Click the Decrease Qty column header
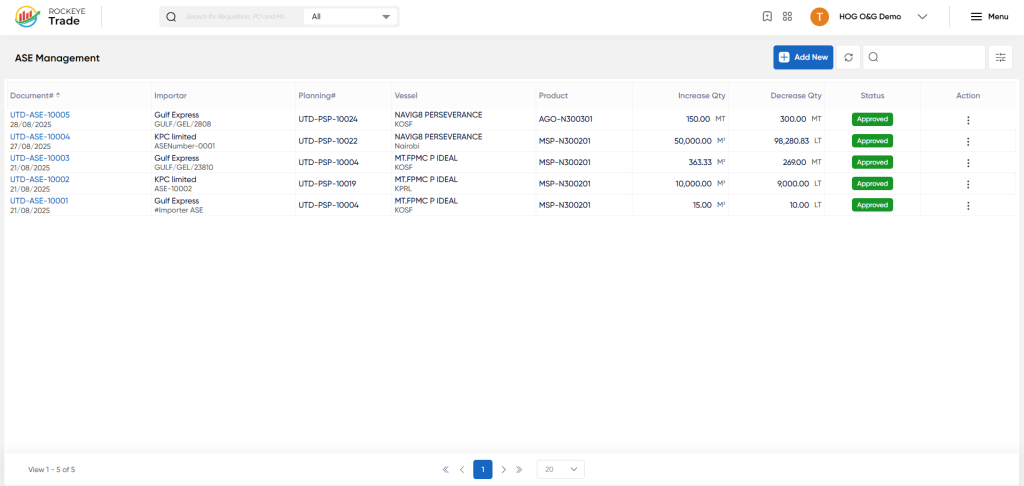1024x486 pixels. tap(796, 95)
